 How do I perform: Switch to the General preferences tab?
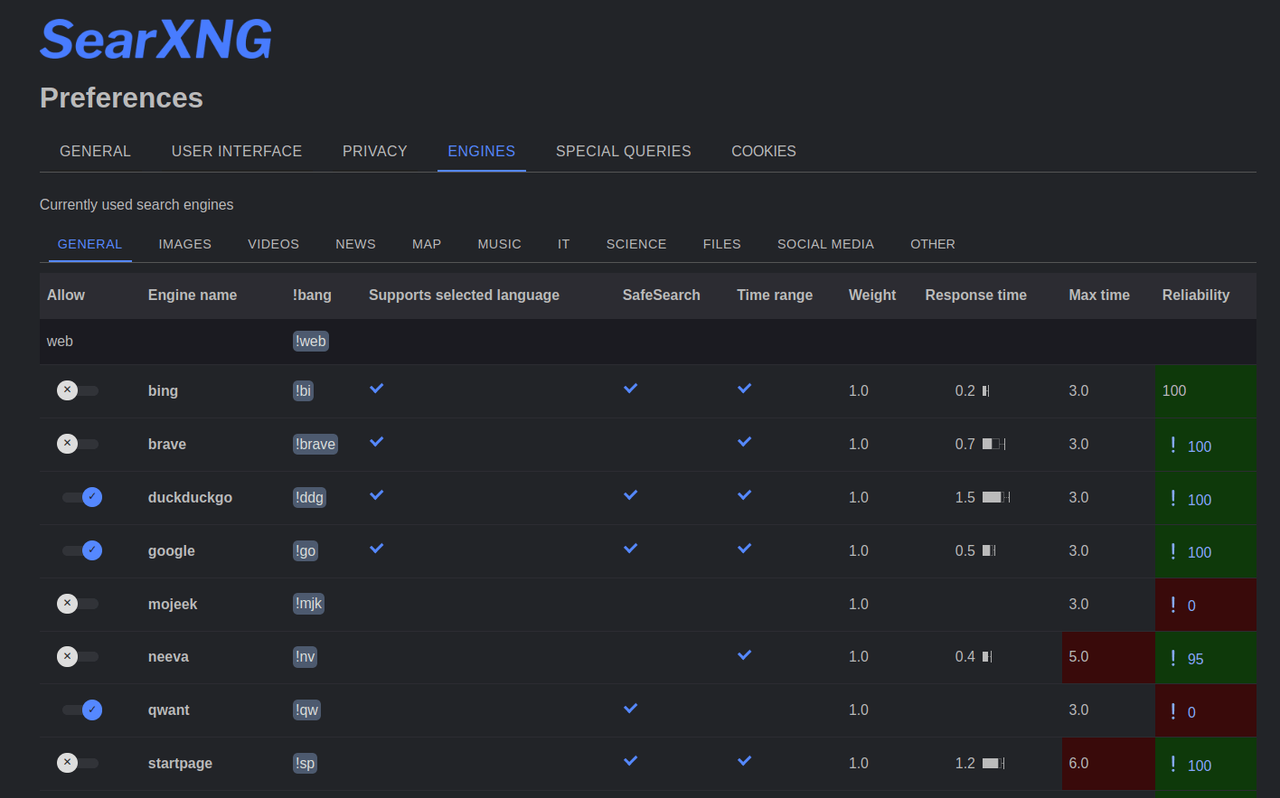[x=95, y=151]
